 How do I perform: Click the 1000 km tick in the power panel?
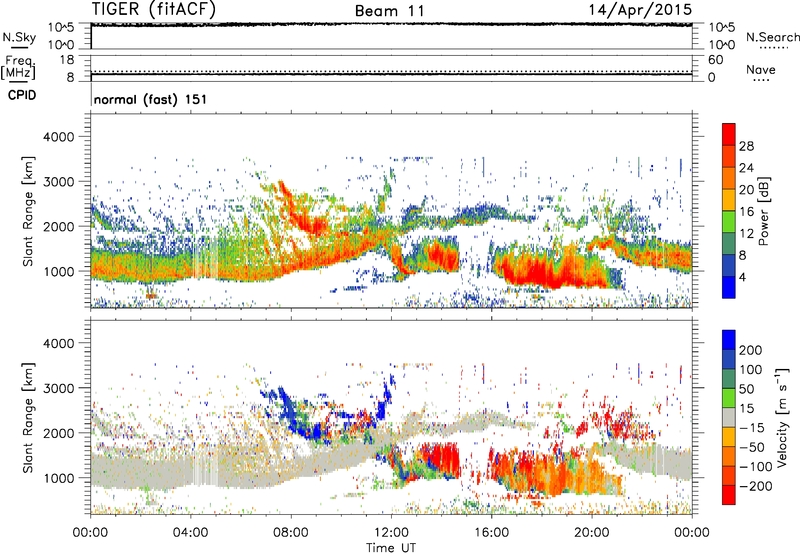(58, 271)
